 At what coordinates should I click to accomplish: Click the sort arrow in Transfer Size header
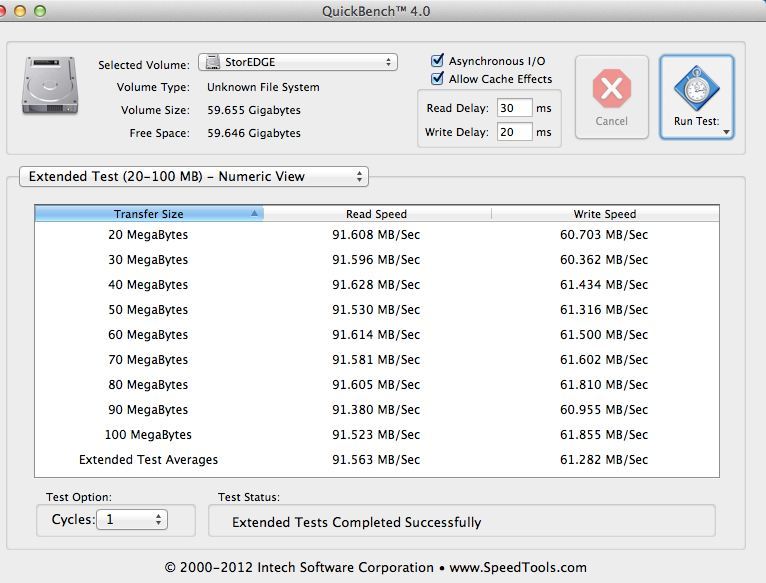tap(255, 213)
